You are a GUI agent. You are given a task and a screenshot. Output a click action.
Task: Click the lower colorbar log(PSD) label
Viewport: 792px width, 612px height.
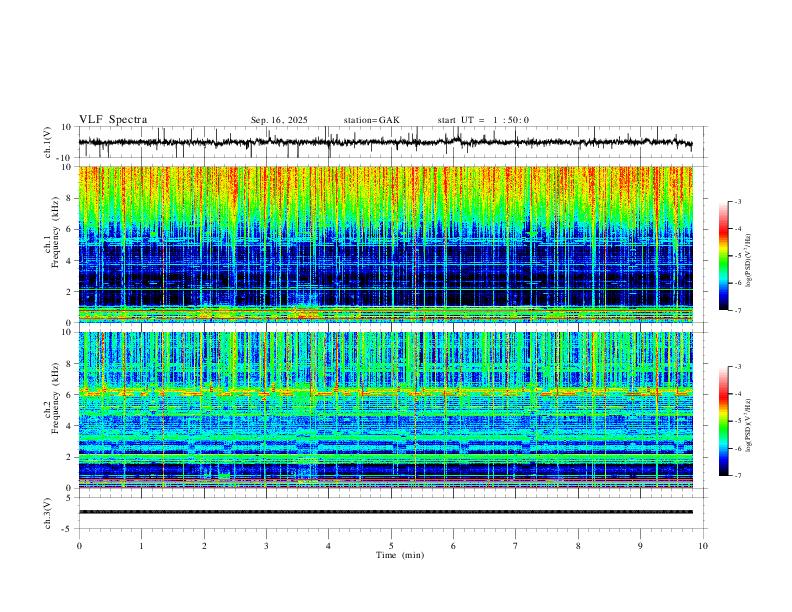(748, 426)
